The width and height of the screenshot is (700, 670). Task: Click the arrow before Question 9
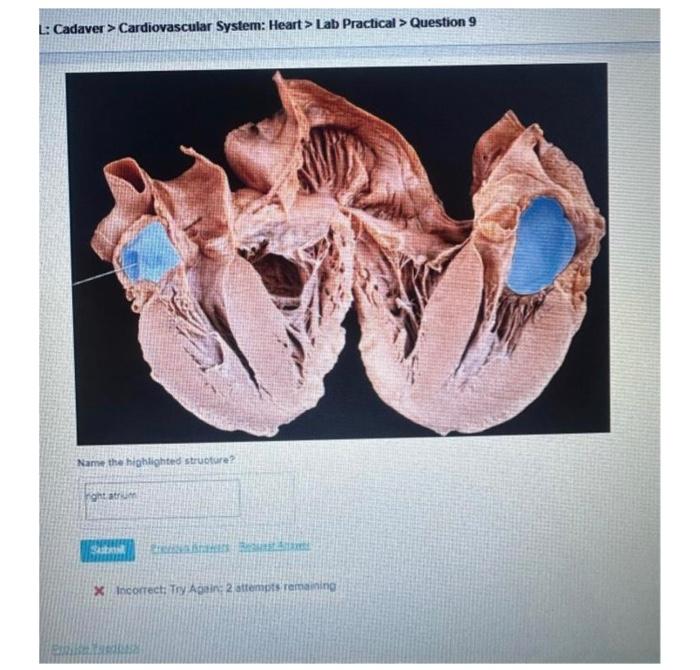[403, 23]
